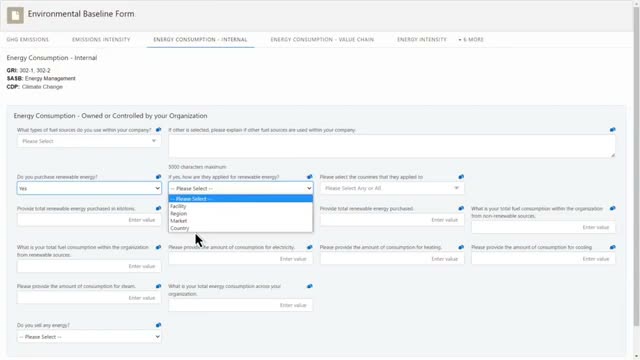Click comment icon beside consumption for heating
Image resolution: width=640 pixels, height=360 pixels.
point(461,247)
